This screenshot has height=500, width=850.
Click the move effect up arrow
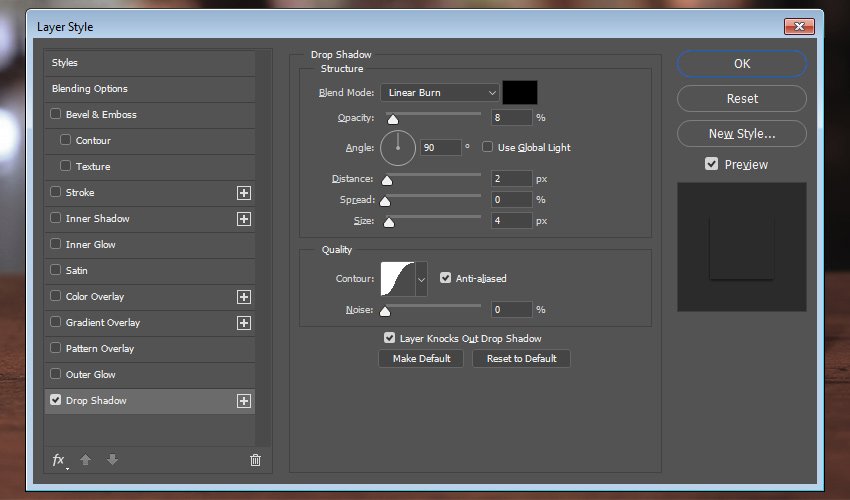point(85,460)
